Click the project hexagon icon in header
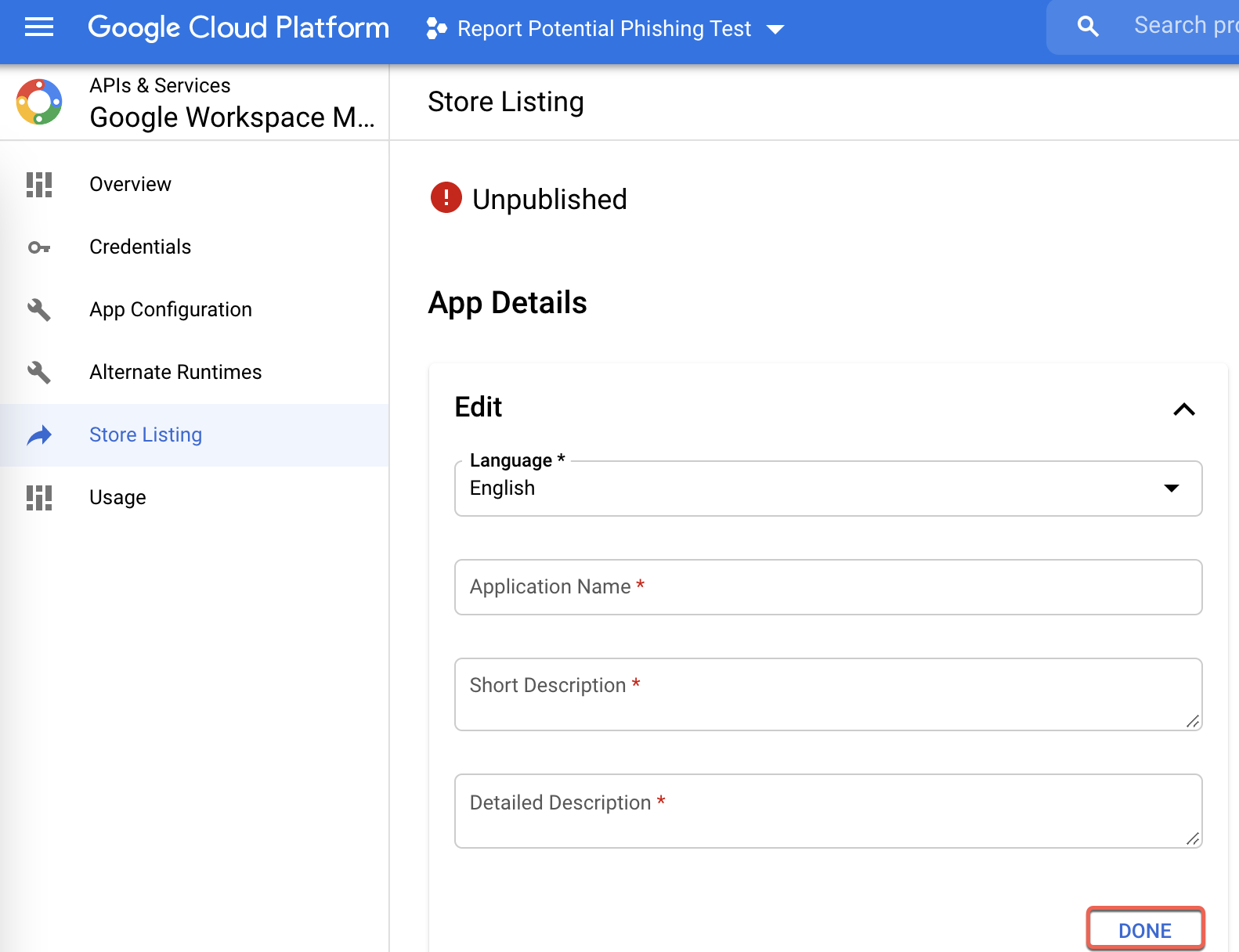Viewport: 1239px width, 952px height. tap(436, 29)
